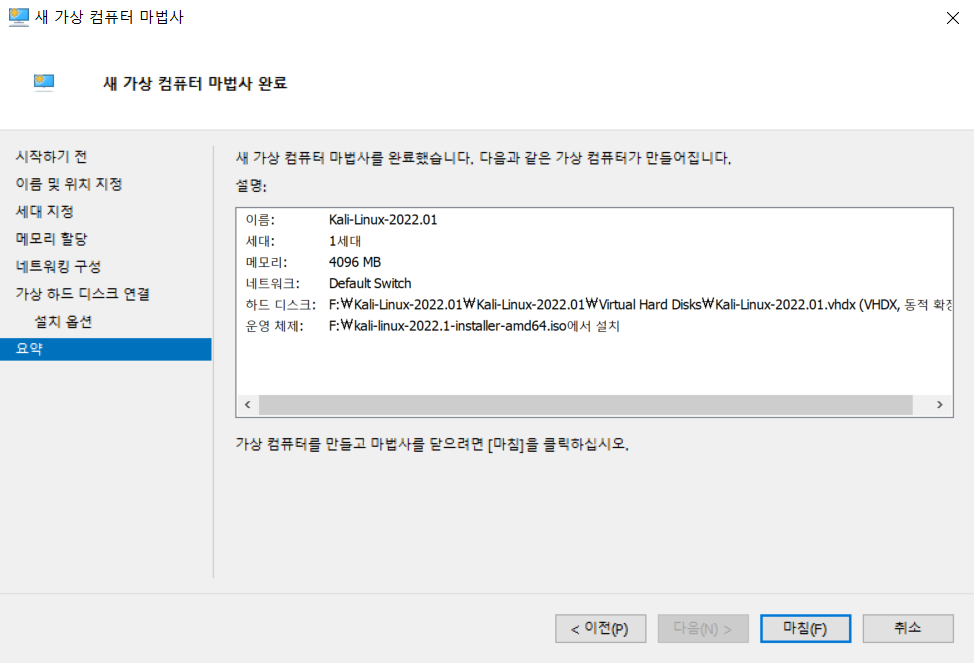Viewport: 974px width, 663px height.
Task: Click the memory value 4096 MB
Action: tap(355, 262)
